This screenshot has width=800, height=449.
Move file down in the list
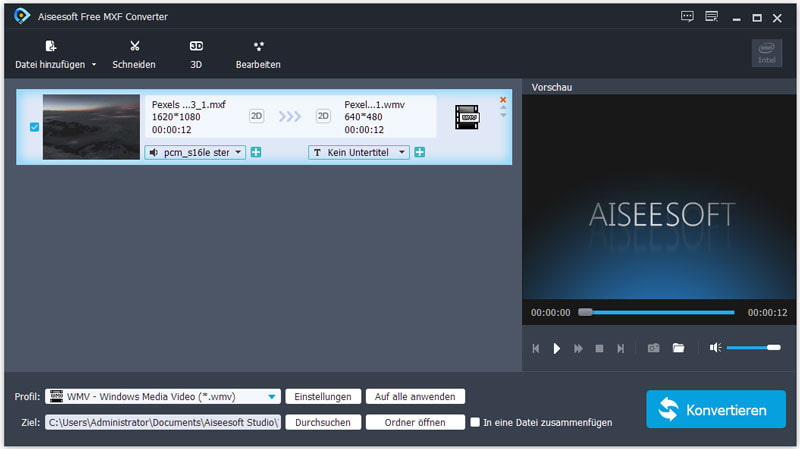point(504,115)
